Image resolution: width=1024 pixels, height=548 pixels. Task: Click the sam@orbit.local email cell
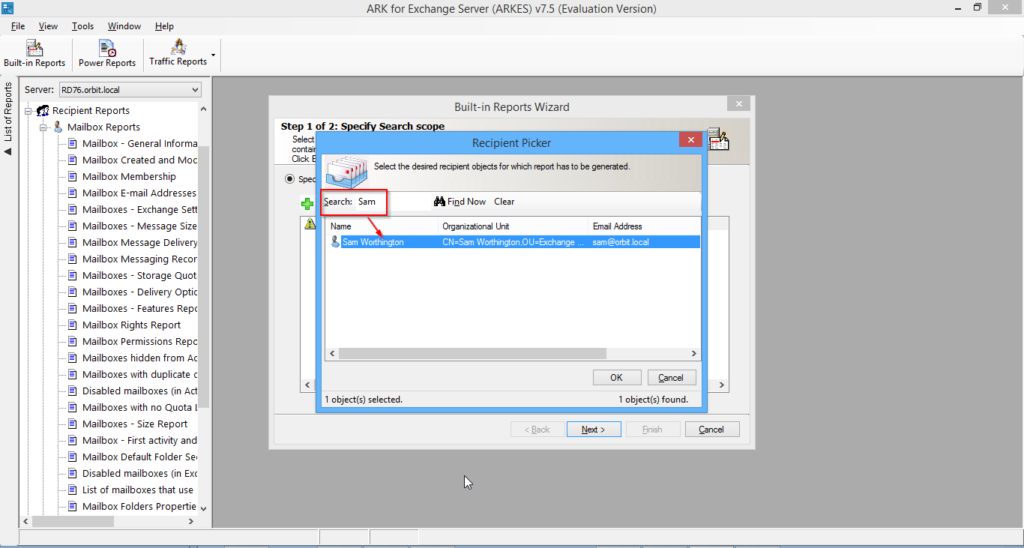[x=621, y=242]
